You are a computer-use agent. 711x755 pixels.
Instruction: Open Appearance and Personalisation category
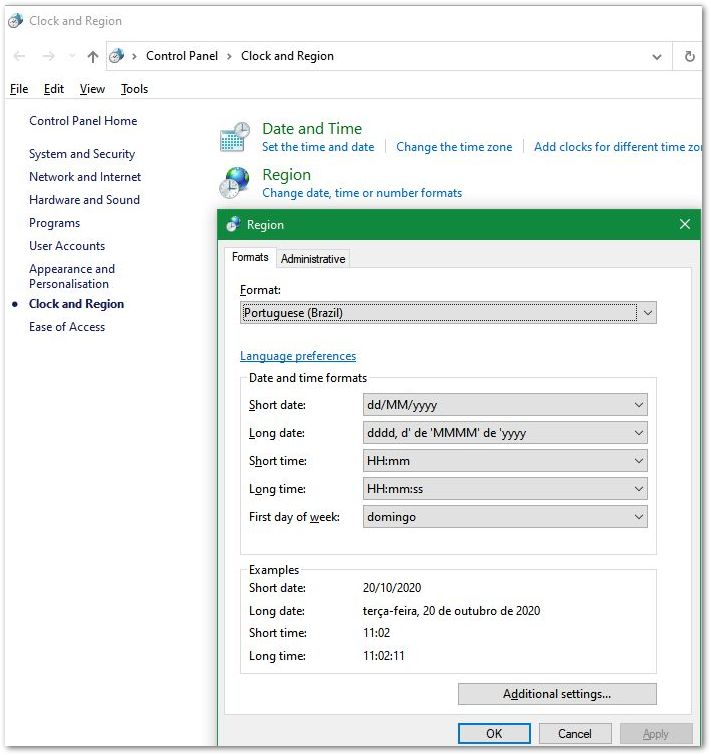pos(72,276)
